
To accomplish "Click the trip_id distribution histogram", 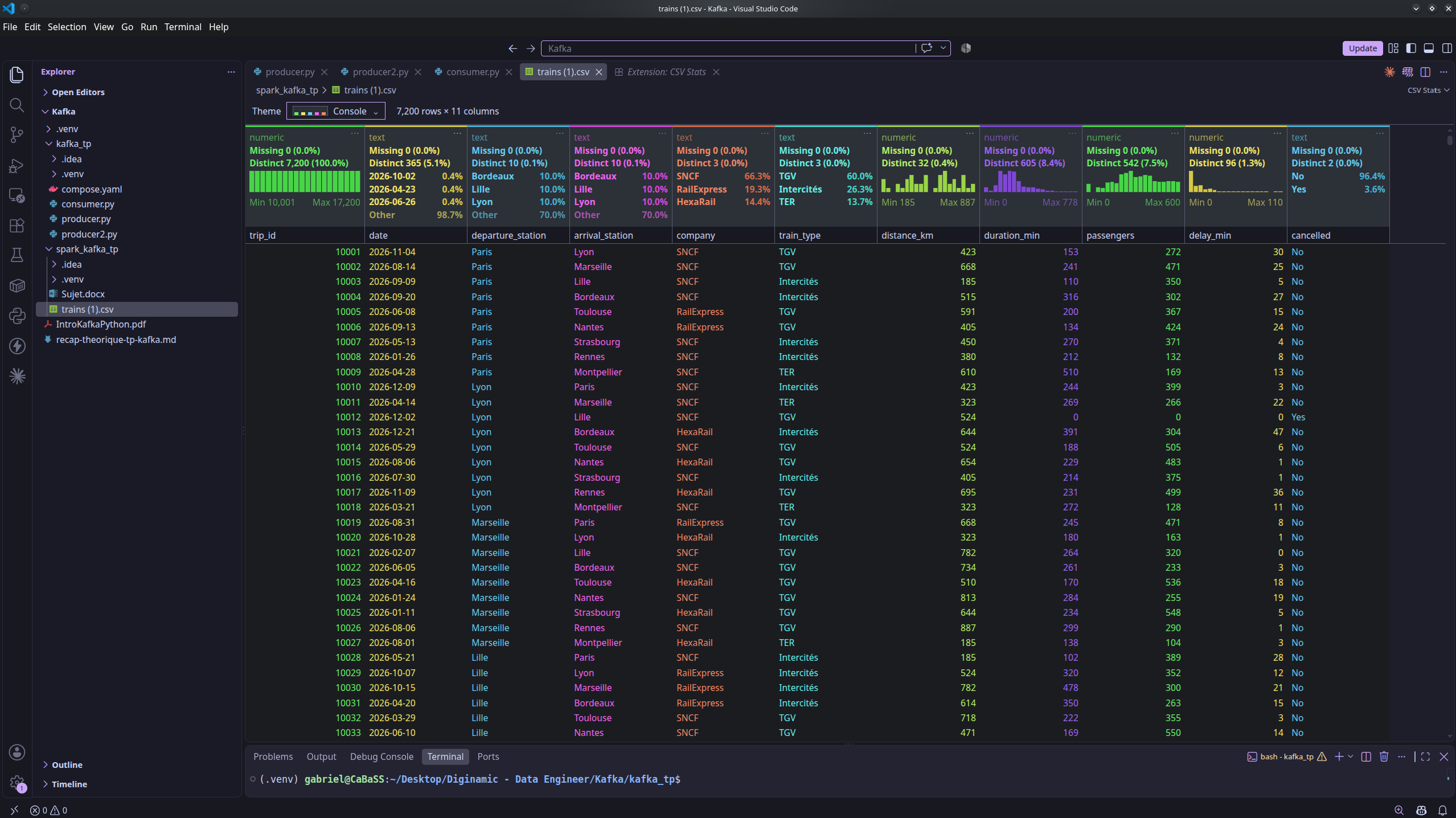I will coord(305,182).
